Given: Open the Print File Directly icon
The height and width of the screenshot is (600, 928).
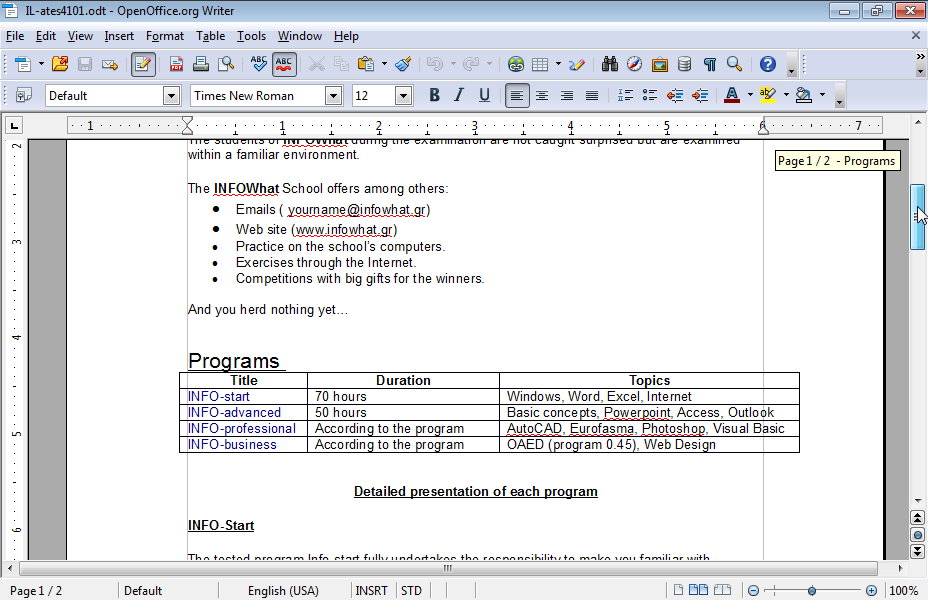Looking at the screenshot, I should [200, 64].
